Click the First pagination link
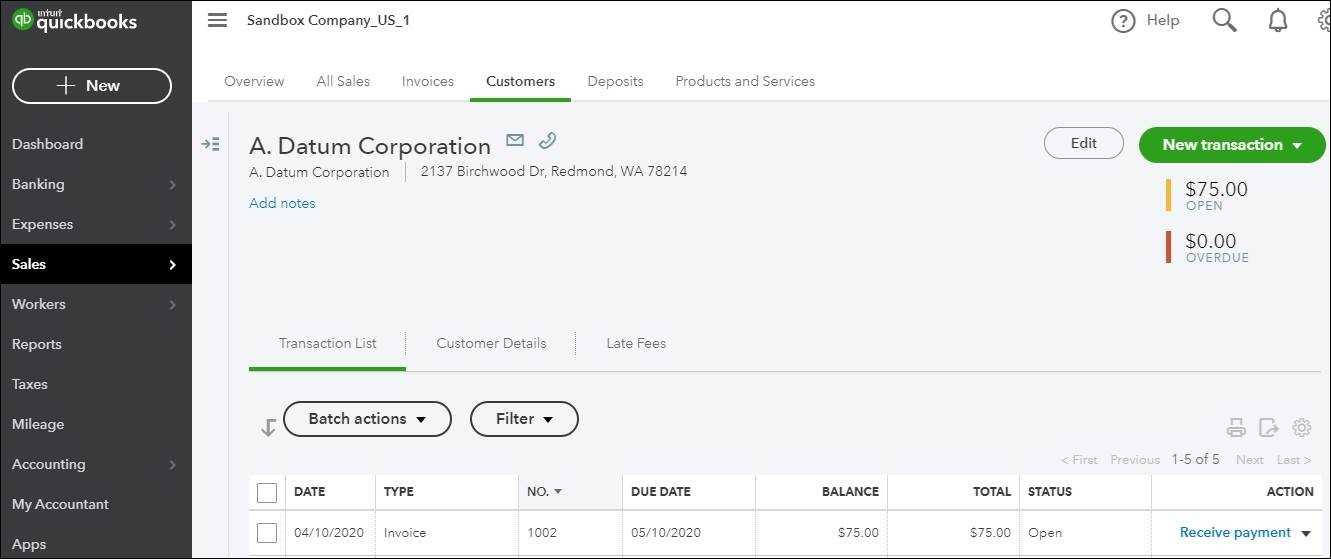The image size is (1331, 559). tap(1079, 460)
